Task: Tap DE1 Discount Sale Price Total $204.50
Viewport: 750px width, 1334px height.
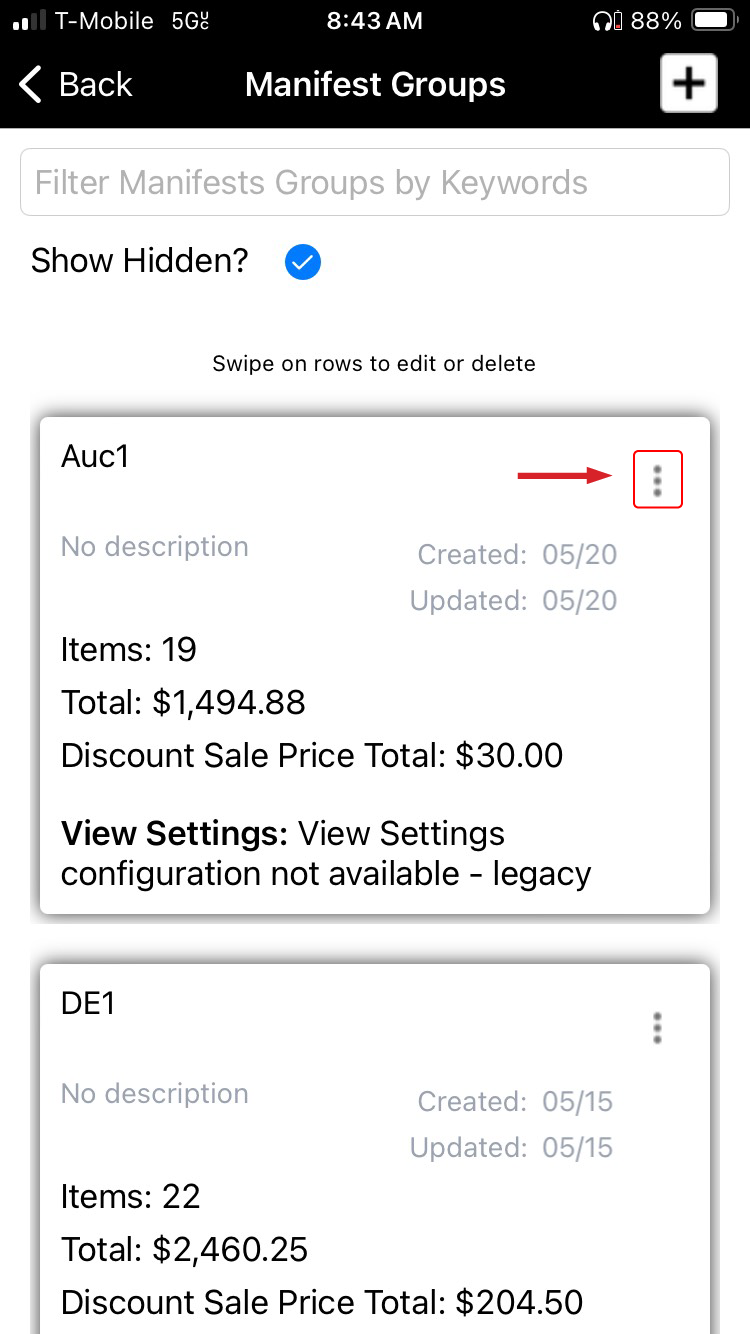Action: [x=321, y=1302]
